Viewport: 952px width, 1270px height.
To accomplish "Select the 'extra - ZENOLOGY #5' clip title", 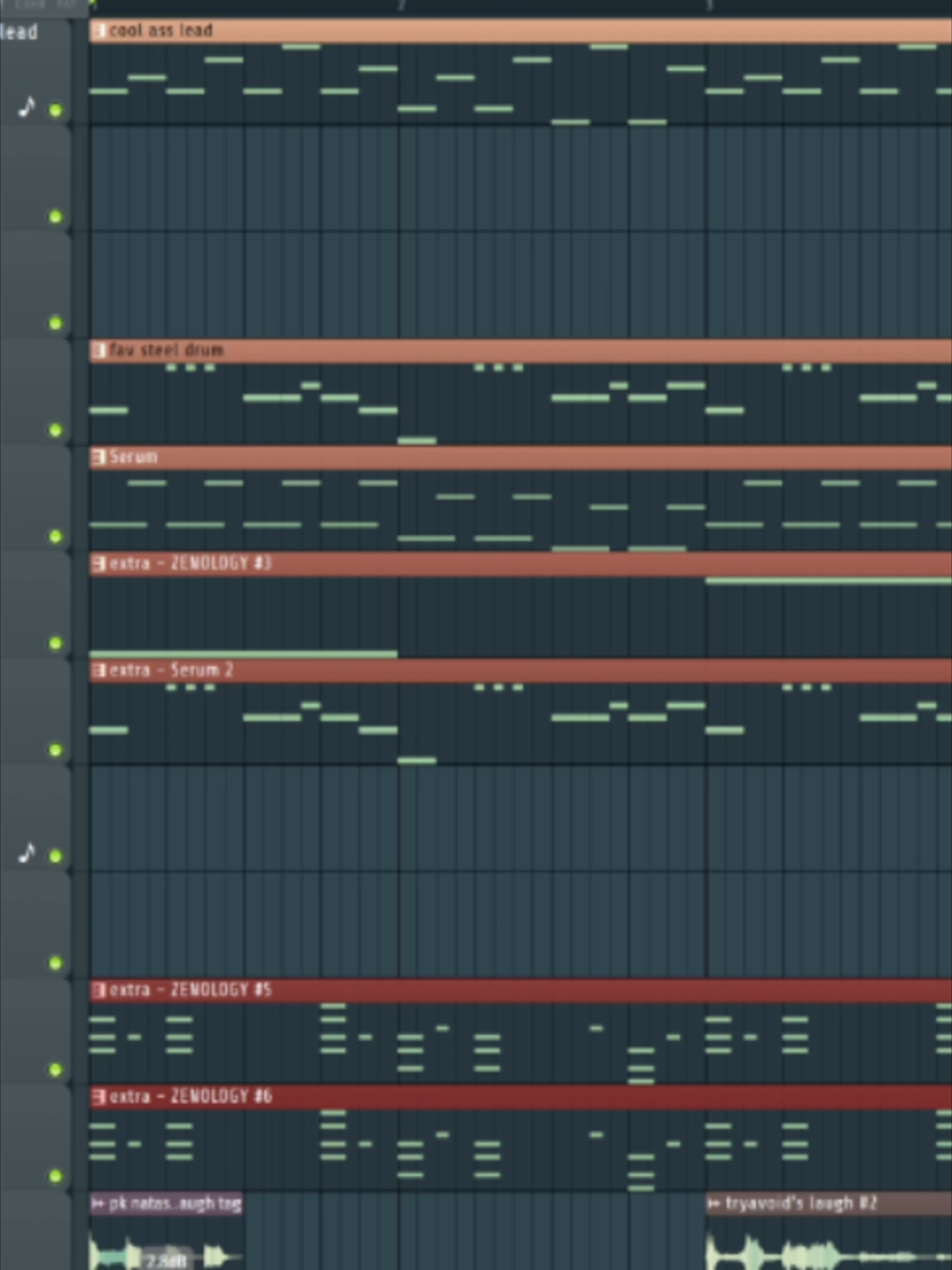I will tap(191, 991).
